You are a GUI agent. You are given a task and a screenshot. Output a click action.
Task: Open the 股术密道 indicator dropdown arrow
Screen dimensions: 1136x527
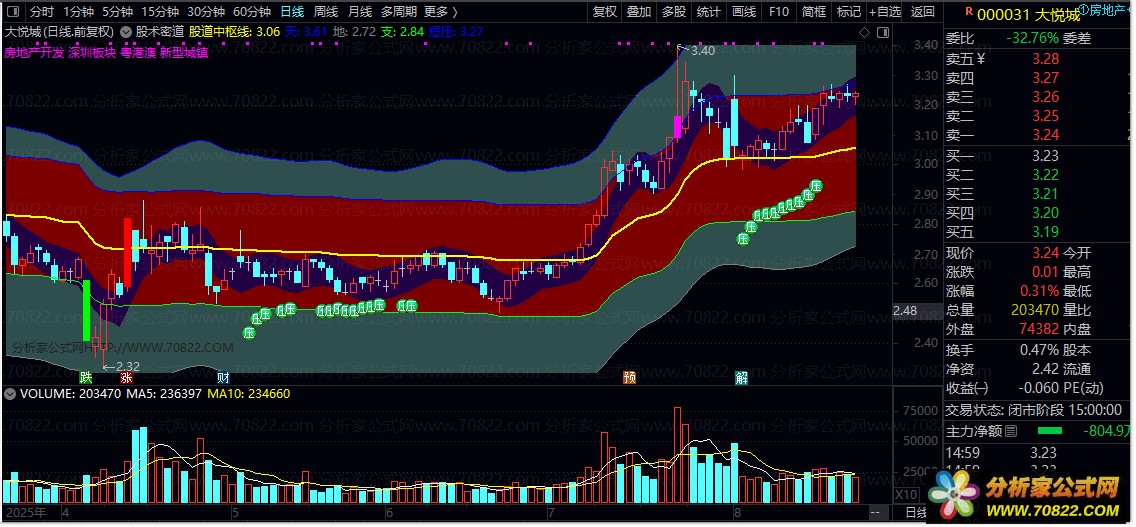tap(125, 32)
